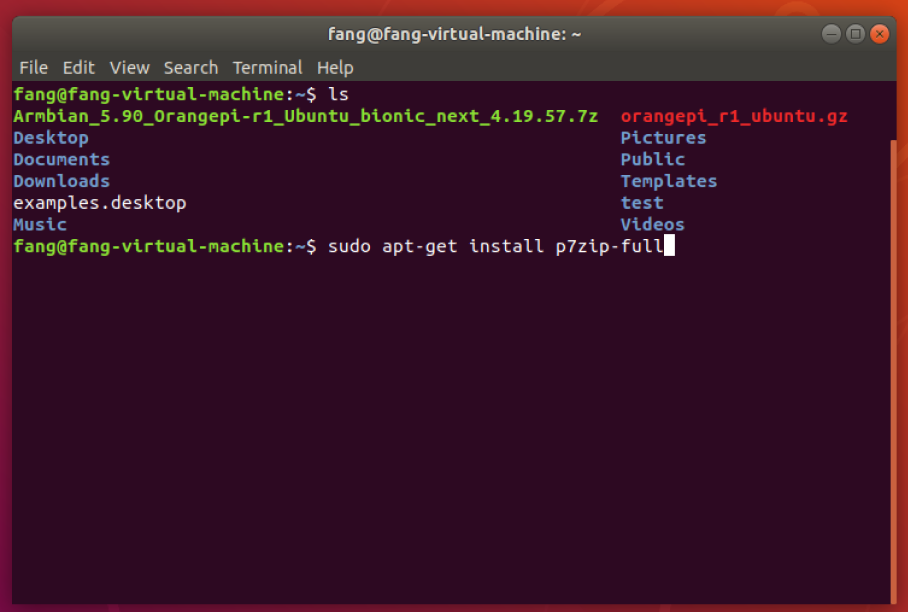Image resolution: width=908 pixels, height=612 pixels.
Task: Open the File menu
Action: 34,68
